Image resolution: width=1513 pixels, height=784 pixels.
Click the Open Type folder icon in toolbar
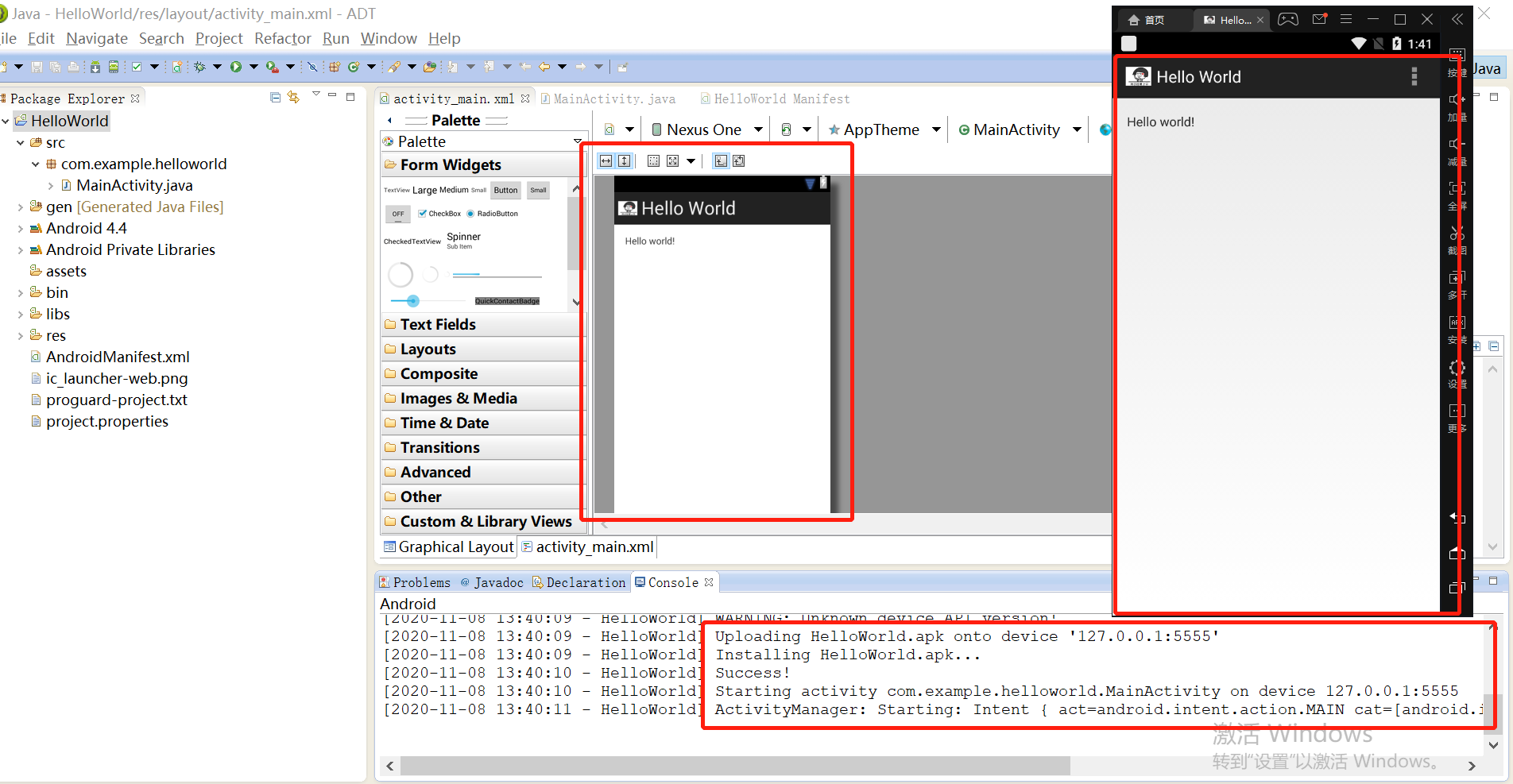pos(430,68)
